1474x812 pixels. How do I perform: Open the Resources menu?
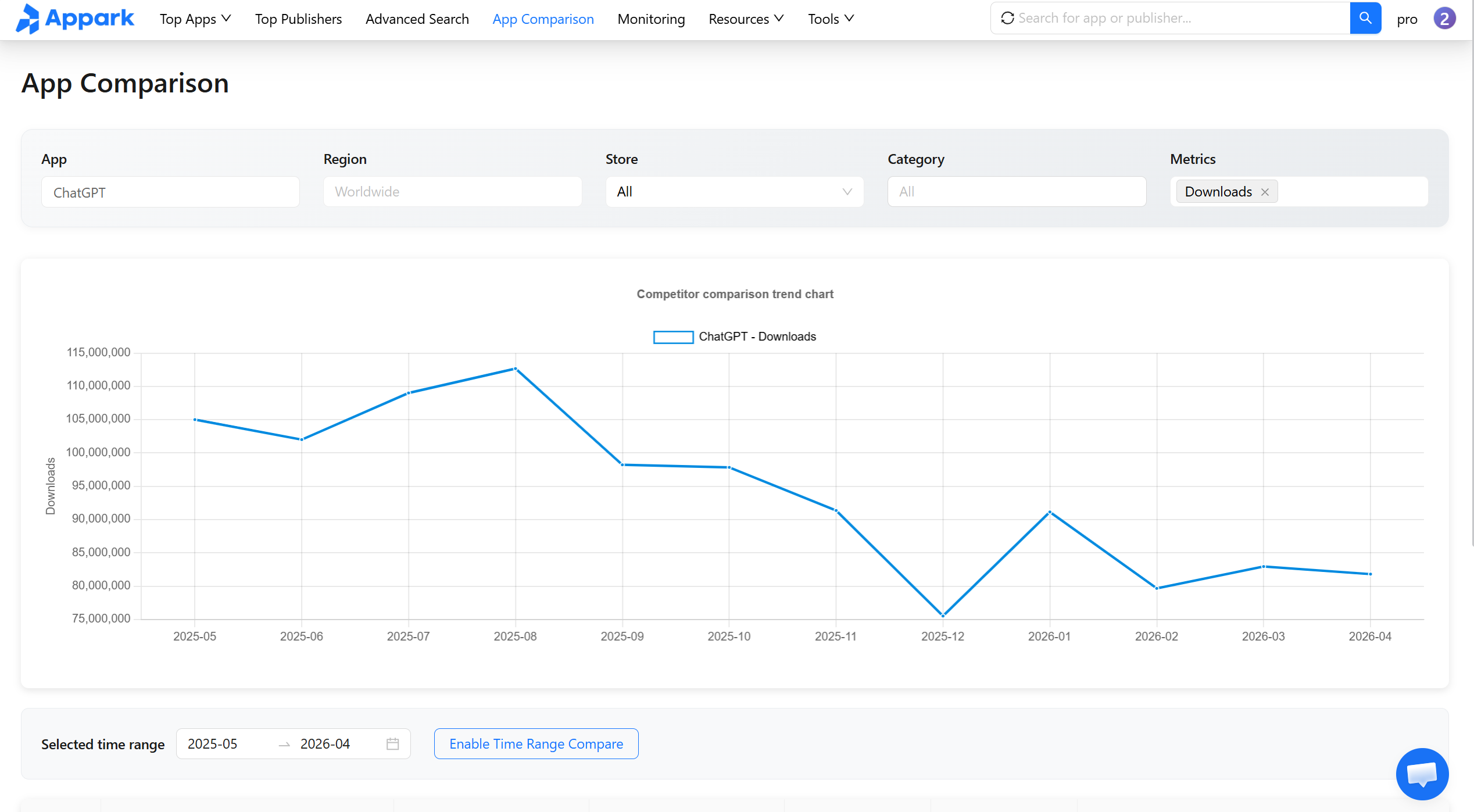click(746, 19)
